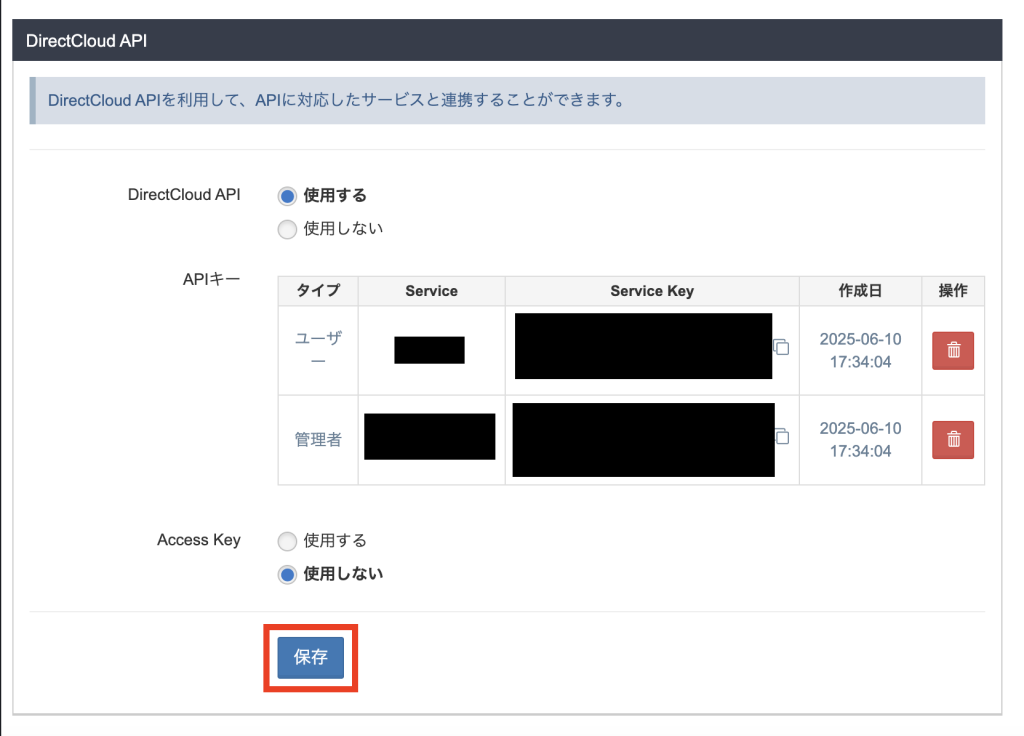Delete the 管理者 API key
This screenshot has width=1024, height=736.
click(x=953, y=439)
